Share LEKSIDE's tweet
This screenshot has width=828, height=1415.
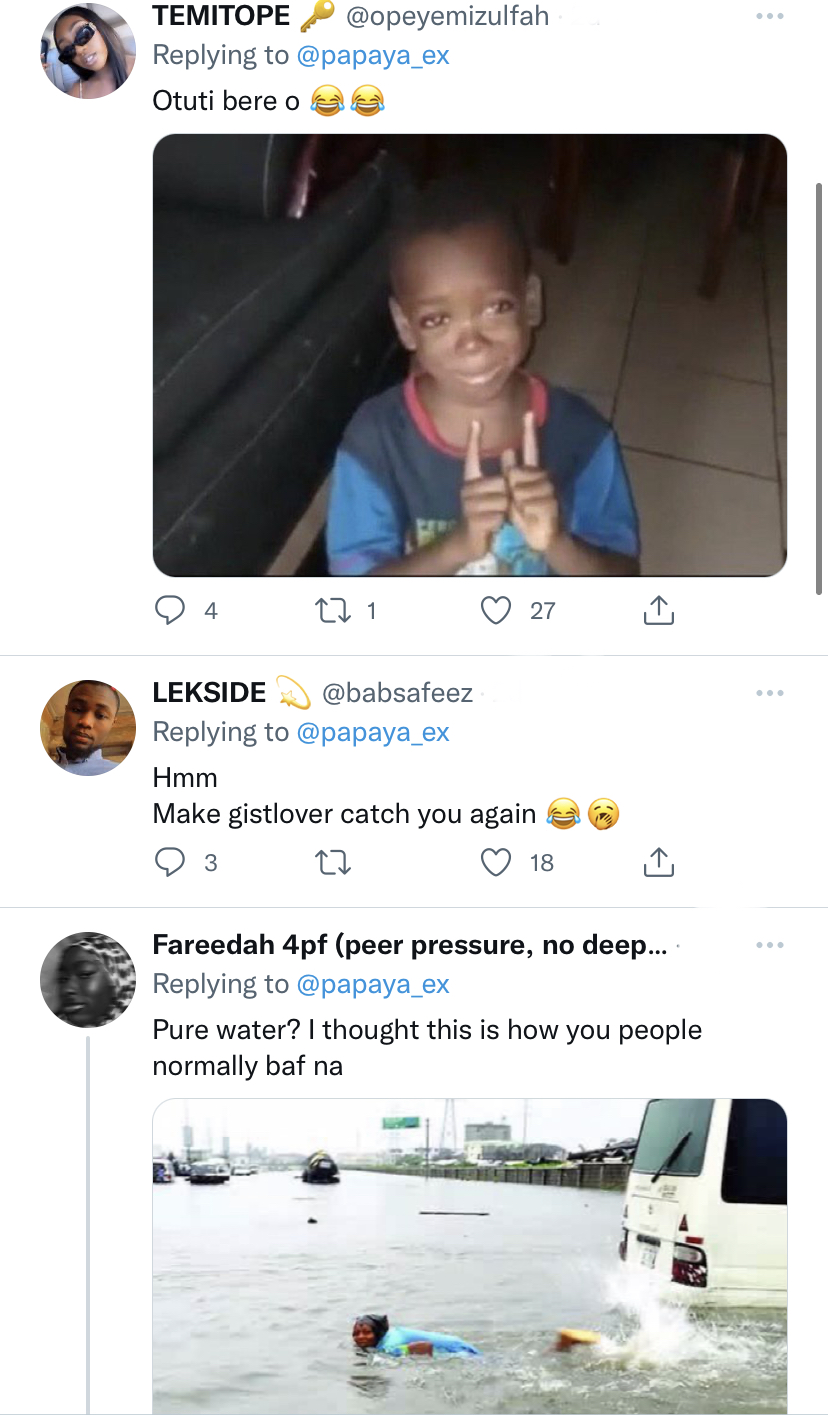click(x=658, y=862)
